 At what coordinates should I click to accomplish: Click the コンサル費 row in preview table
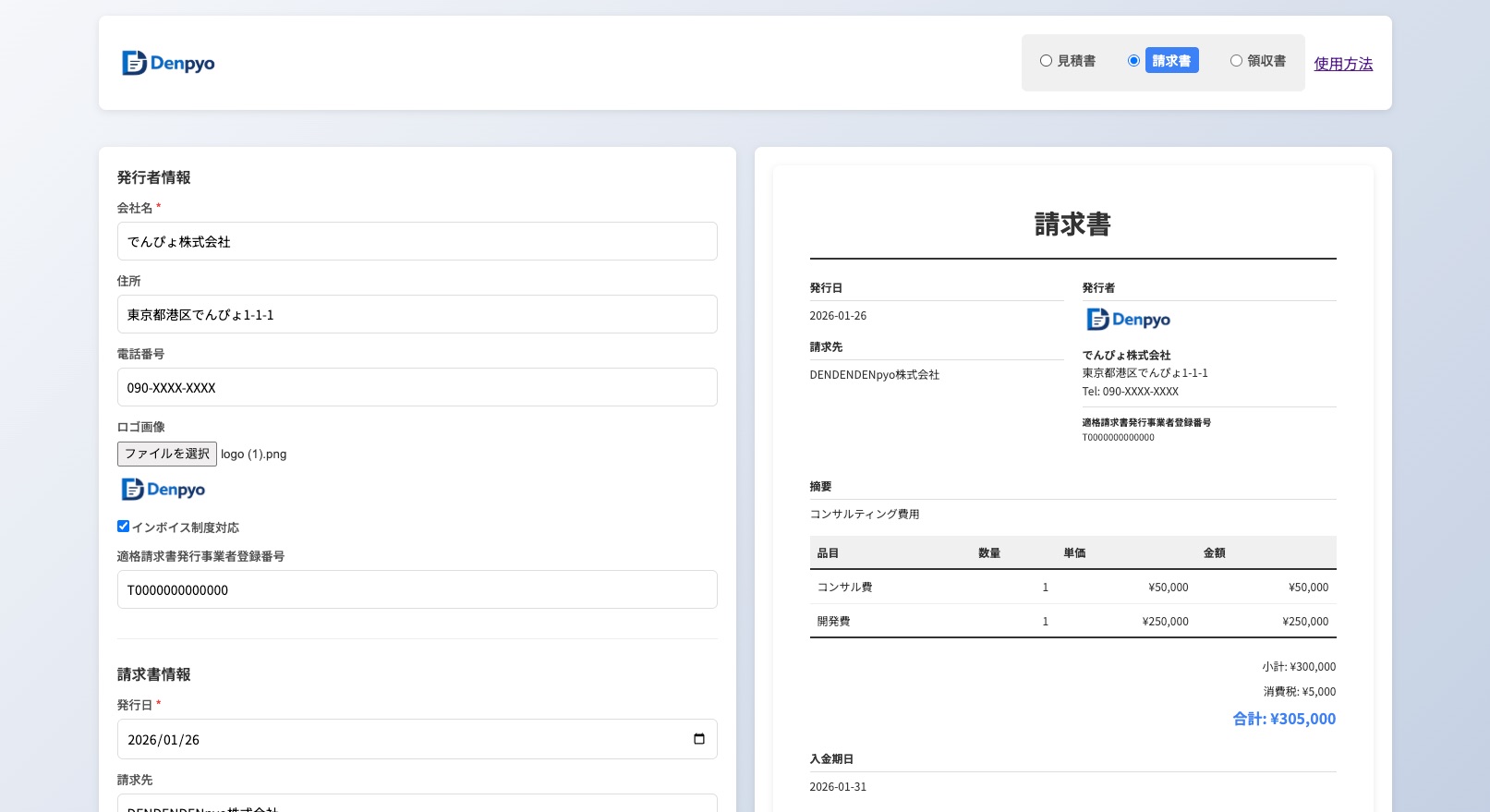[x=1072, y=588]
